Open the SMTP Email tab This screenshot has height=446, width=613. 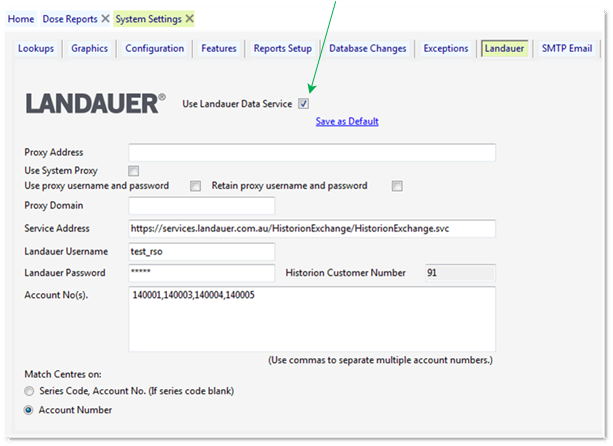tap(567, 48)
